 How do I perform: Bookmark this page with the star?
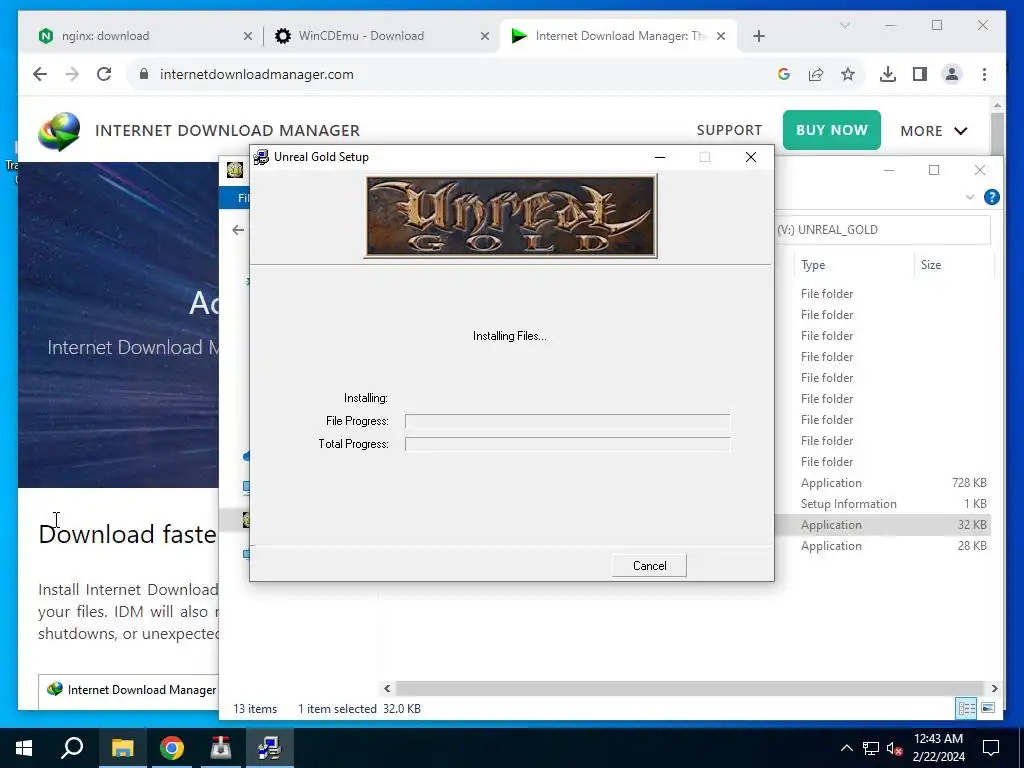(848, 74)
